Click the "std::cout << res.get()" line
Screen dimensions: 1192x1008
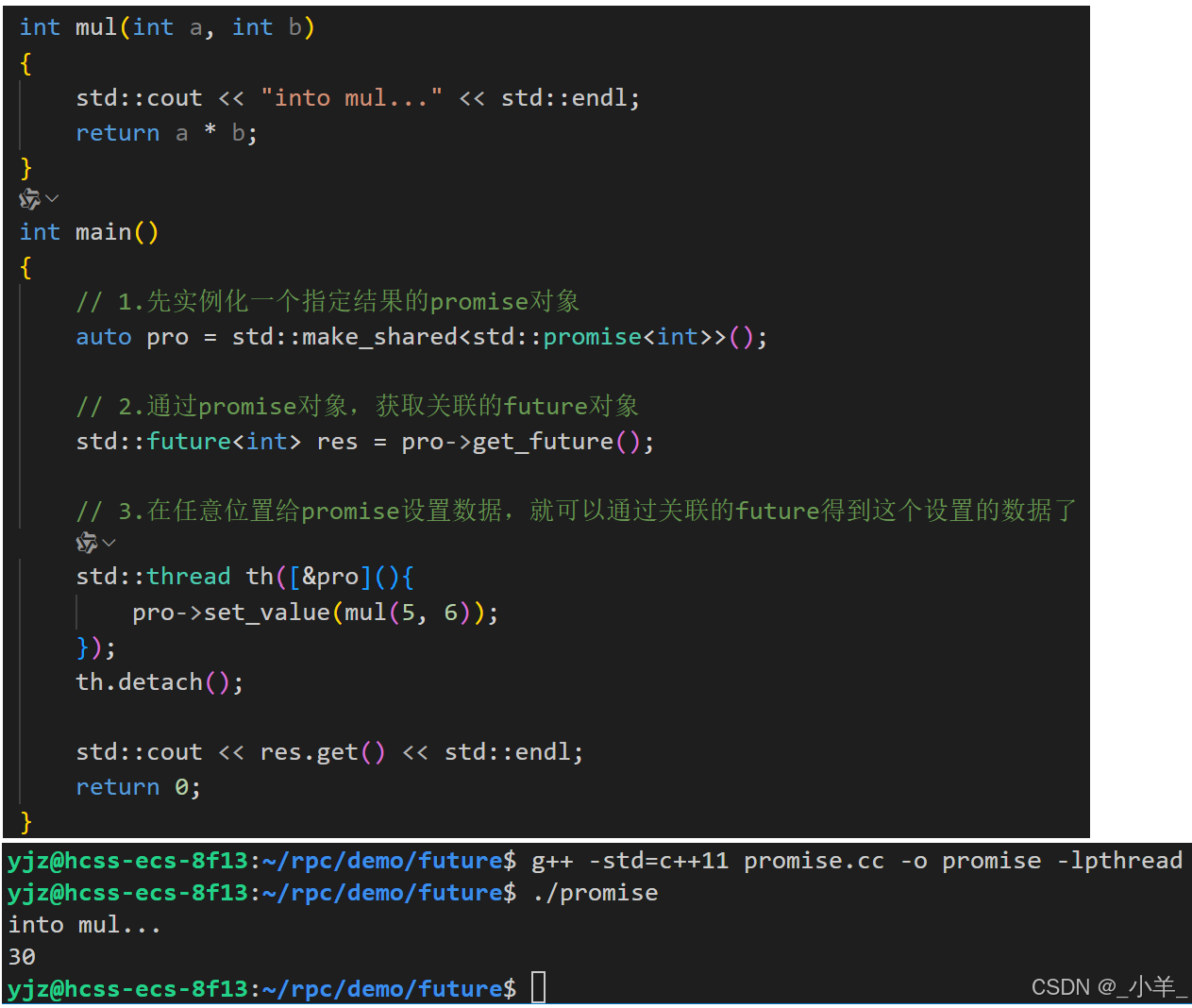pyautogui.click(x=329, y=752)
